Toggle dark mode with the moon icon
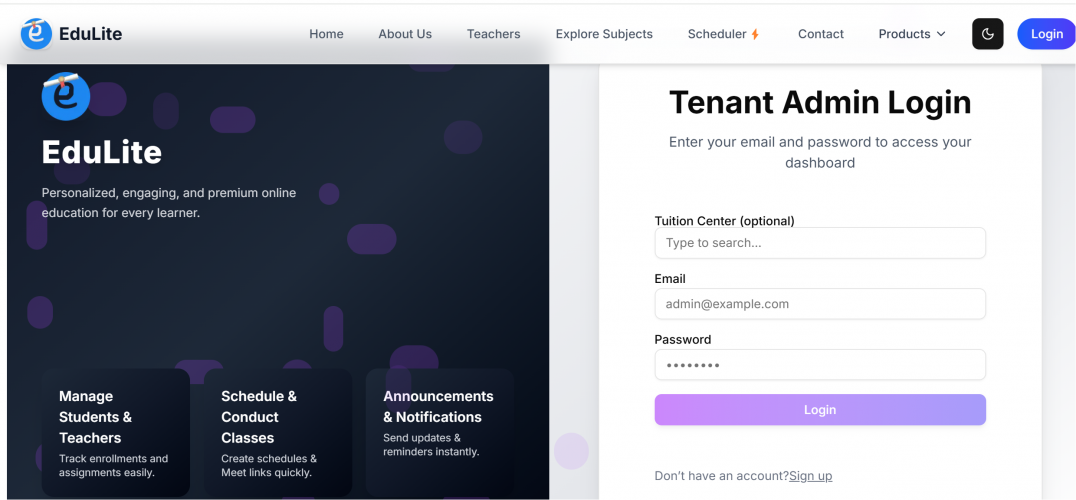1076x500 pixels. 987,34
